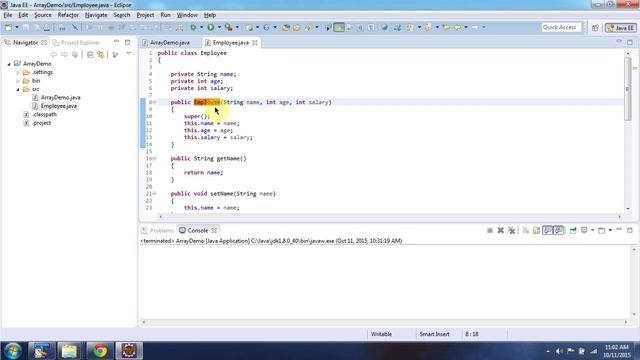Open the Run menu
This screenshot has height=360, width=640.
coord(165,15)
